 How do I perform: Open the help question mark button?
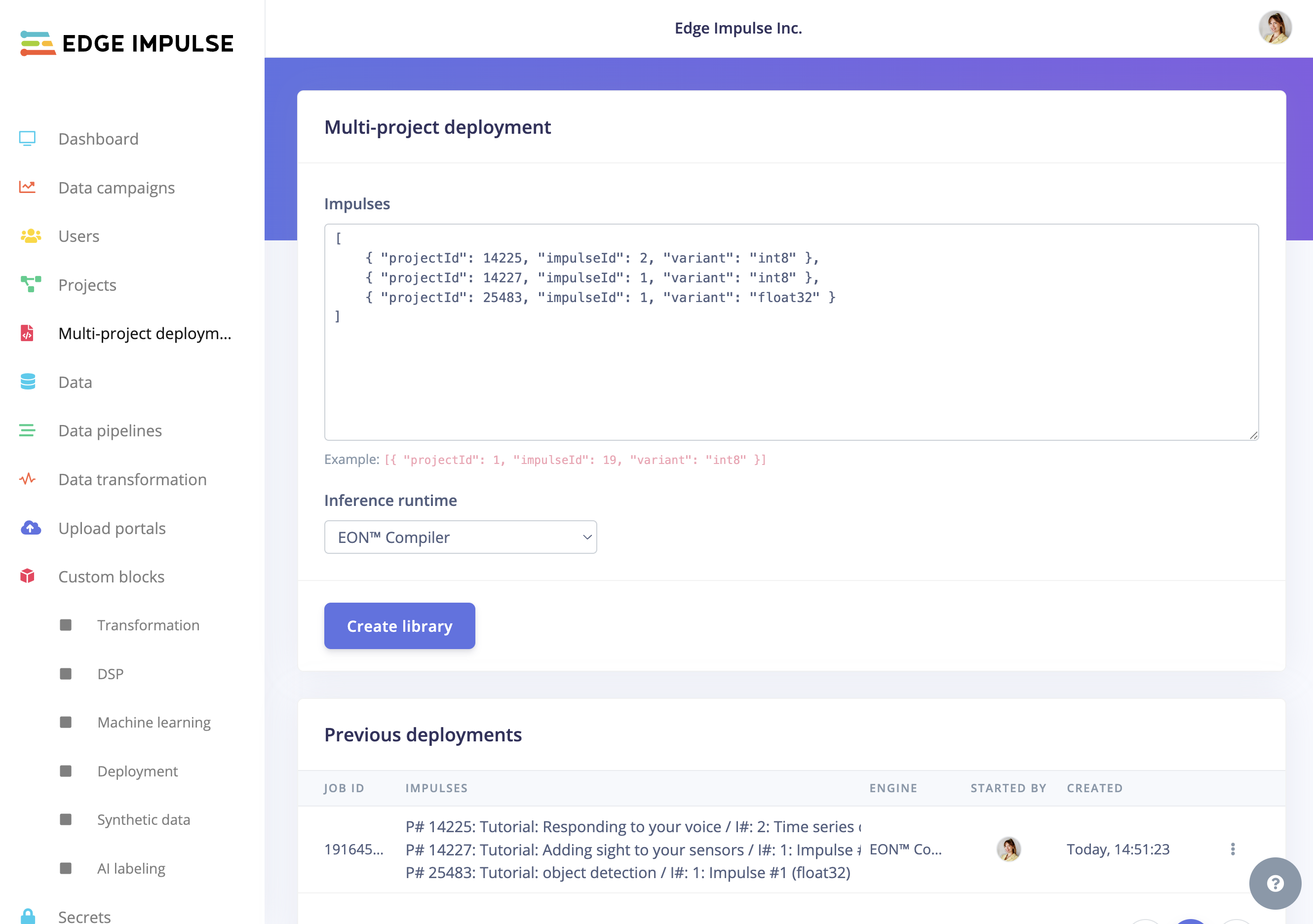[x=1274, y=884]
